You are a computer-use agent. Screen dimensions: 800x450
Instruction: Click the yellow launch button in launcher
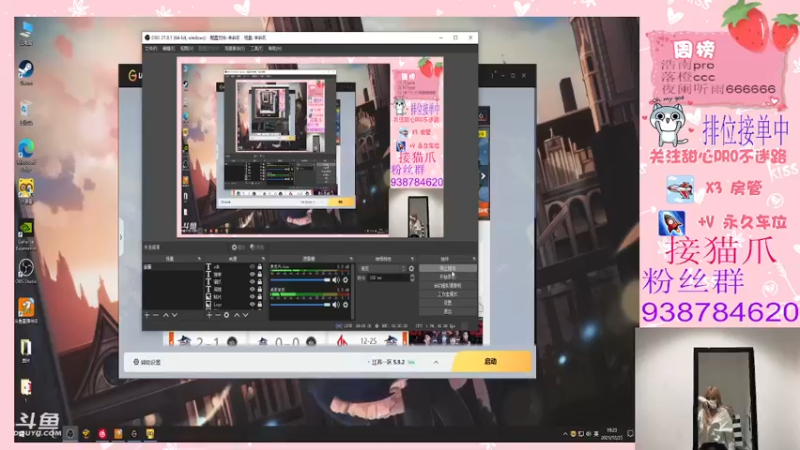point(491,361)
